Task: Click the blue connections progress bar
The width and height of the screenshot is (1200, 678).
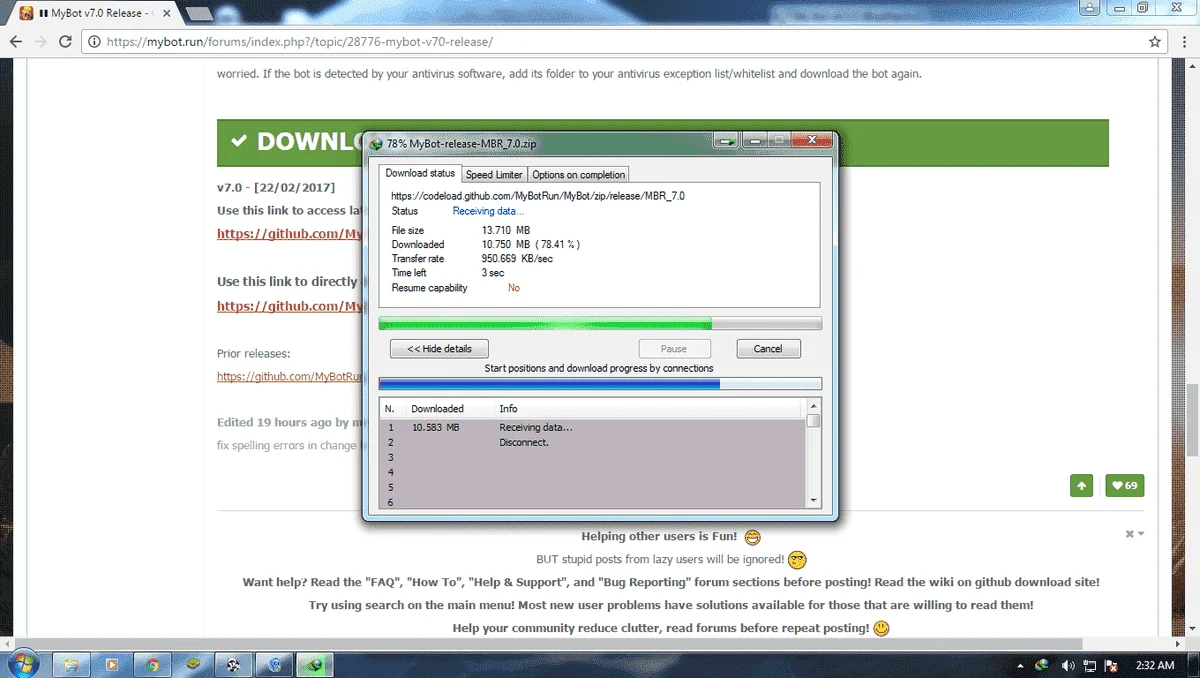Action: pyautogui.click(x=600, y=384)
